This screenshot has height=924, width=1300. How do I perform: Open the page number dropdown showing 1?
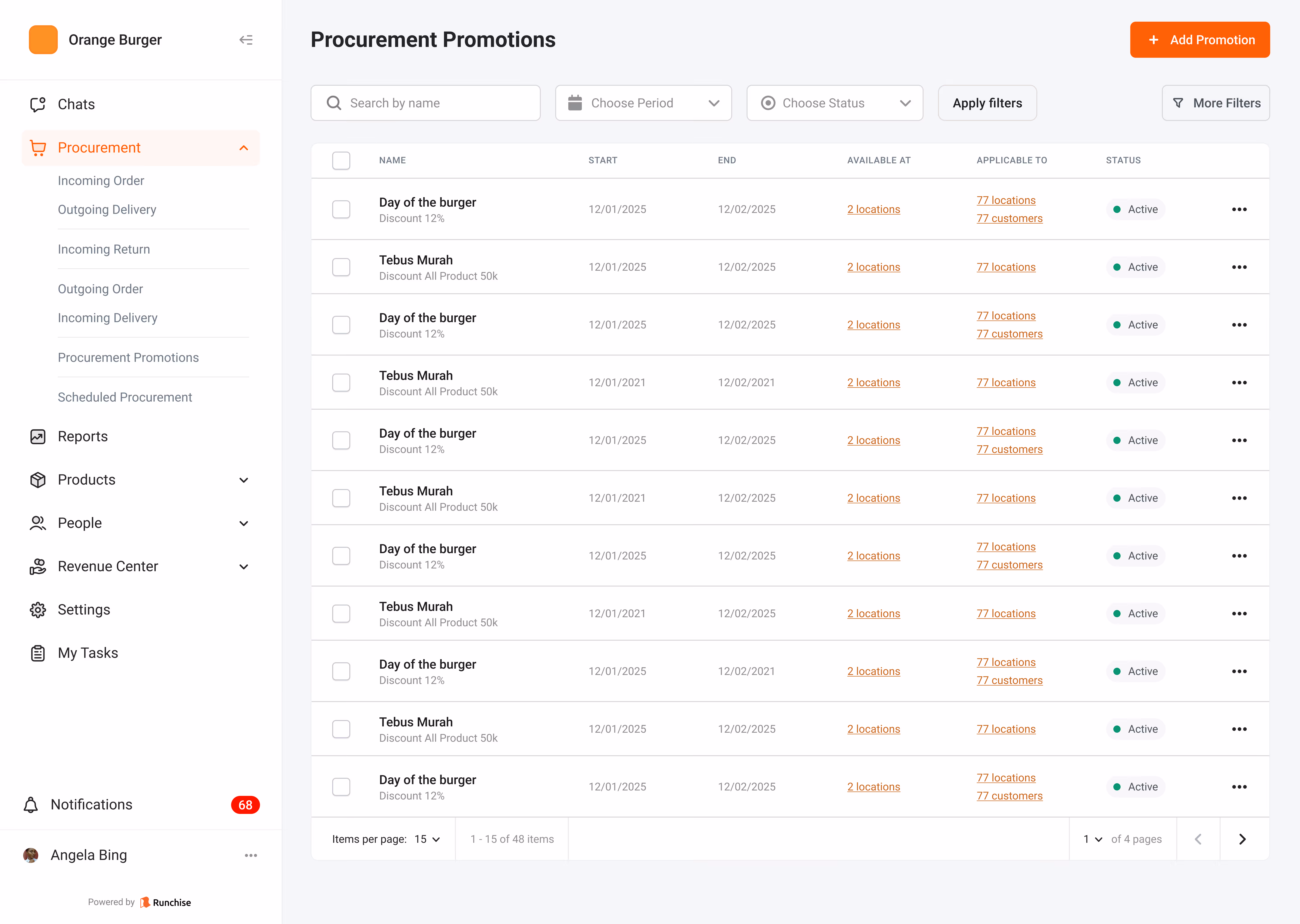tap(1093, 839)
